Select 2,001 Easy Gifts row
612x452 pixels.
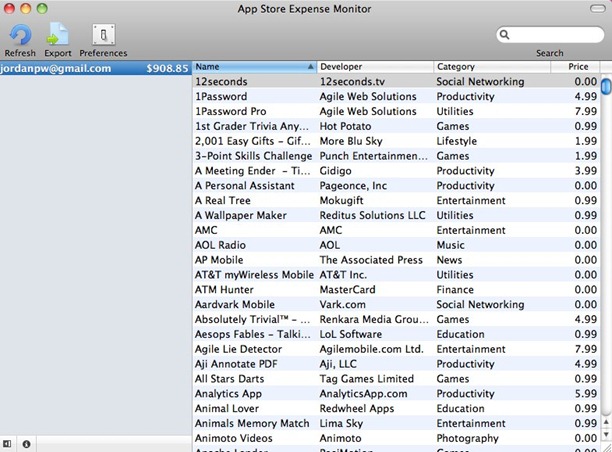(x=396, y=141)
